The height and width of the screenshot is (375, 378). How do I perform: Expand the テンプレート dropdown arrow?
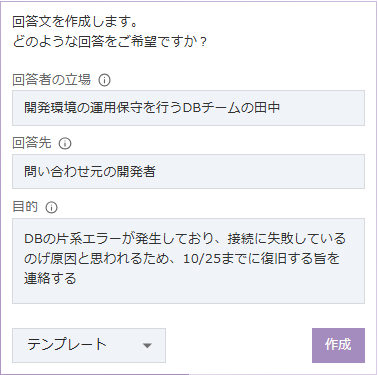[x=147, y=346]
